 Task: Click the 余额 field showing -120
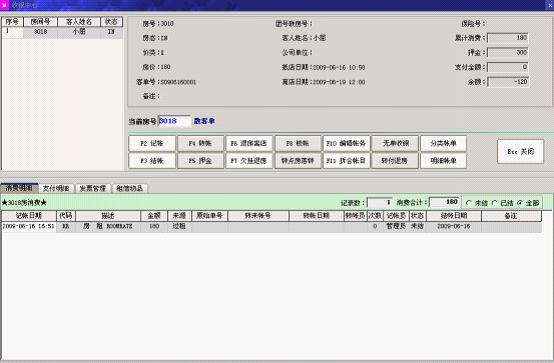[508, 82]
